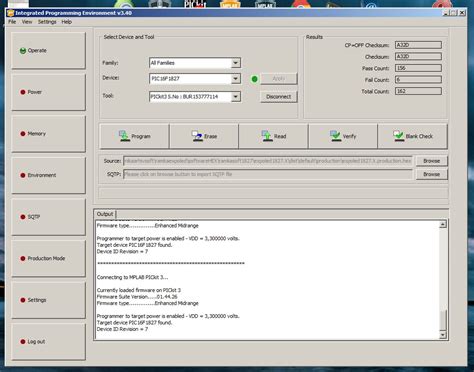
Task: Click the SQTP file path field
Action: [268, 174]
